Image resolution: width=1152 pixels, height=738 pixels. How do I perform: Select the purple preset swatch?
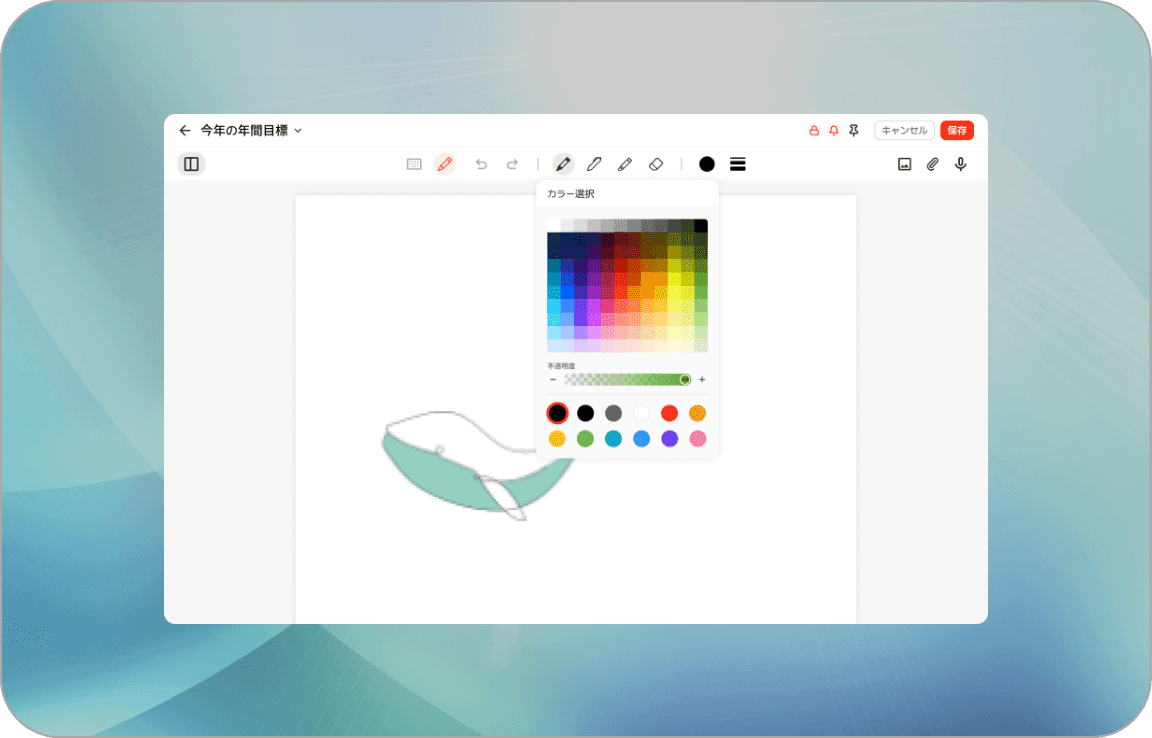click(669, 439)
